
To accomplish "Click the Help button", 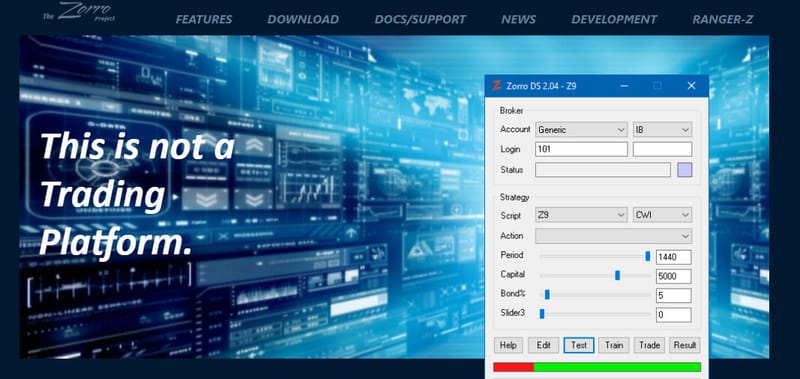I will pos(508,345).
